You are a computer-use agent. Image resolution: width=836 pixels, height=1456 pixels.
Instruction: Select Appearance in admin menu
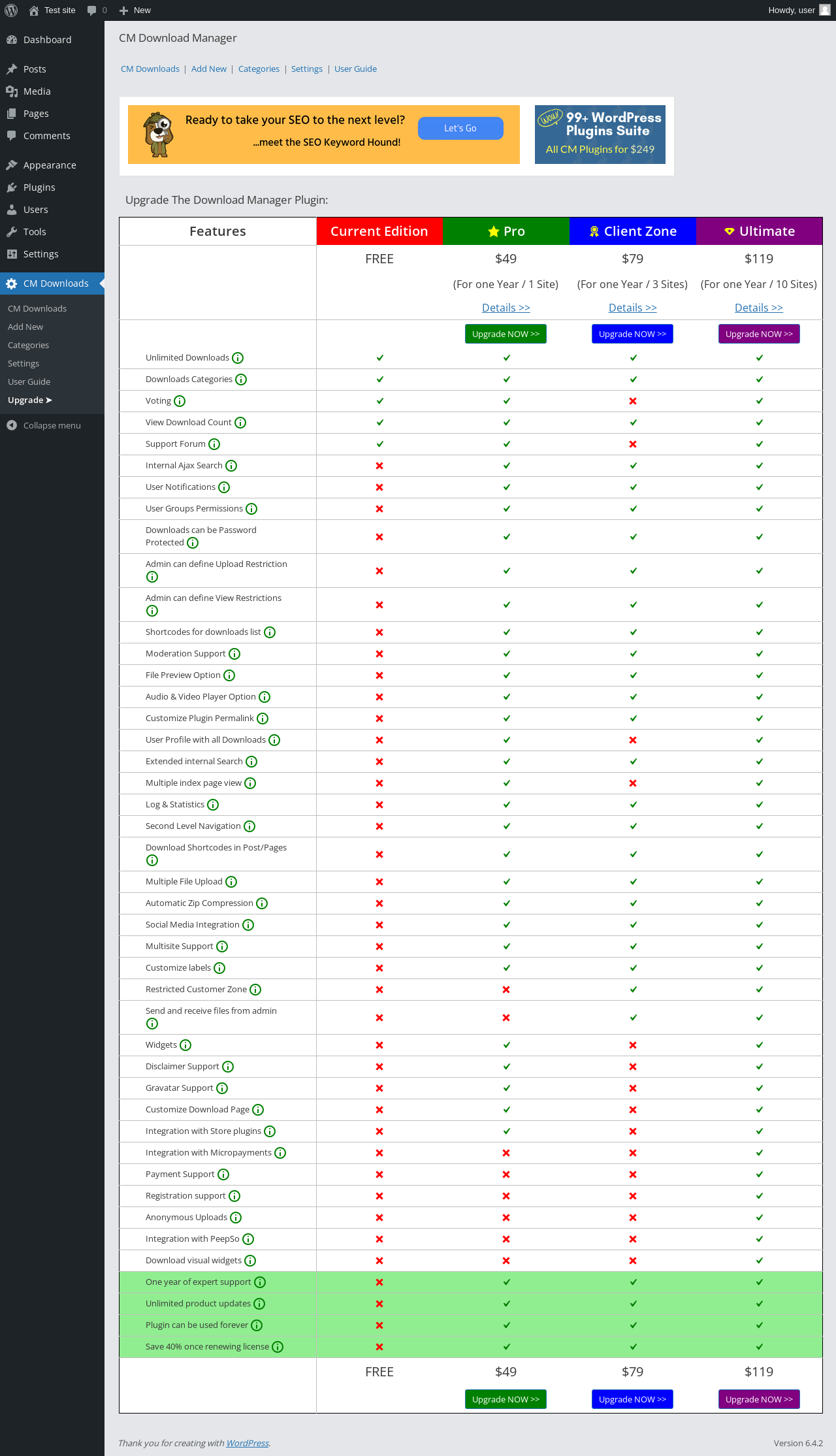(52, 165)
